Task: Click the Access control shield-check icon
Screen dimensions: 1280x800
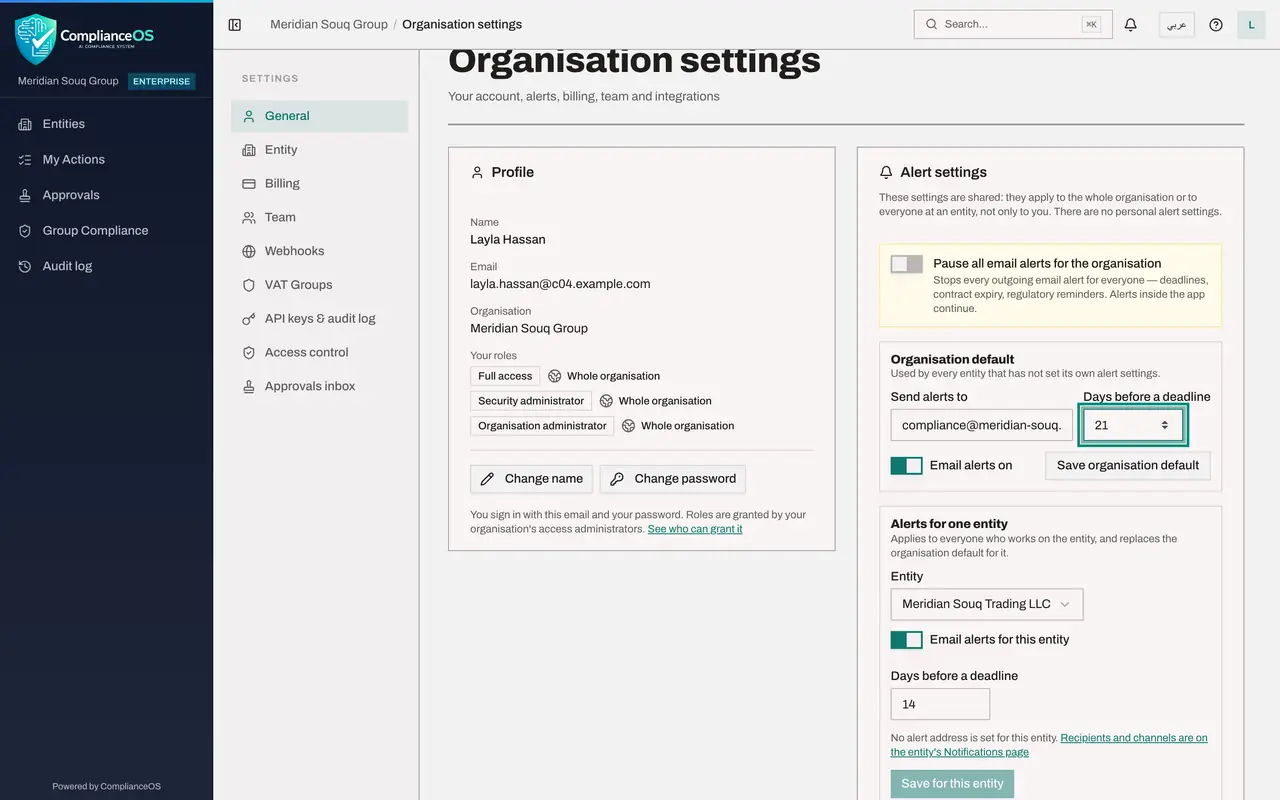Action: 249,352
